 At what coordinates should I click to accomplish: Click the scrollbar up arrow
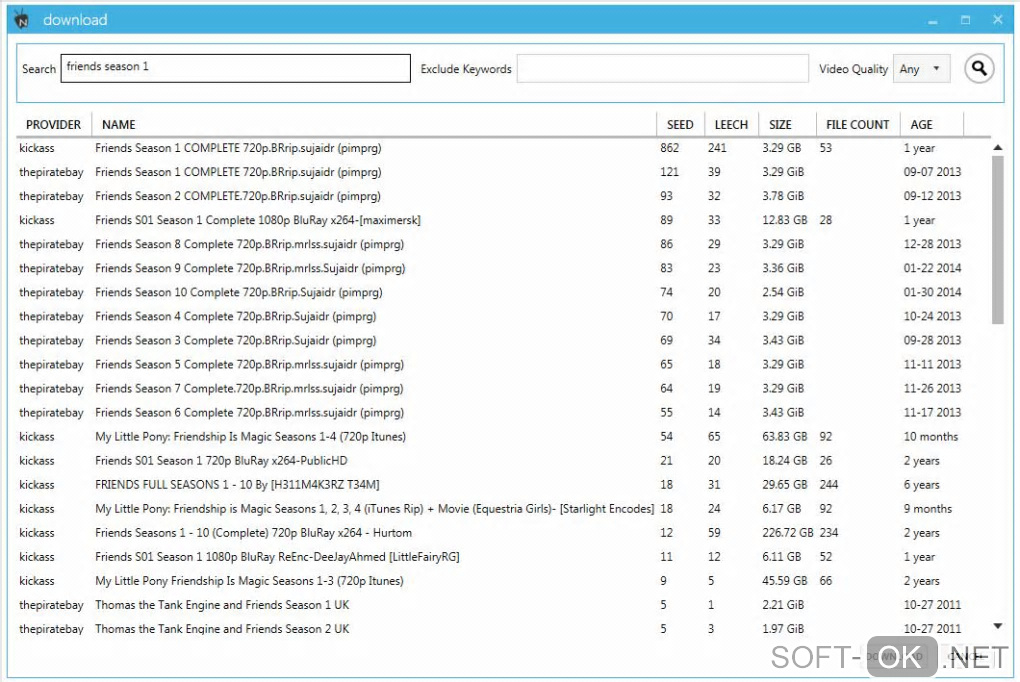click(x=998, y=148)
